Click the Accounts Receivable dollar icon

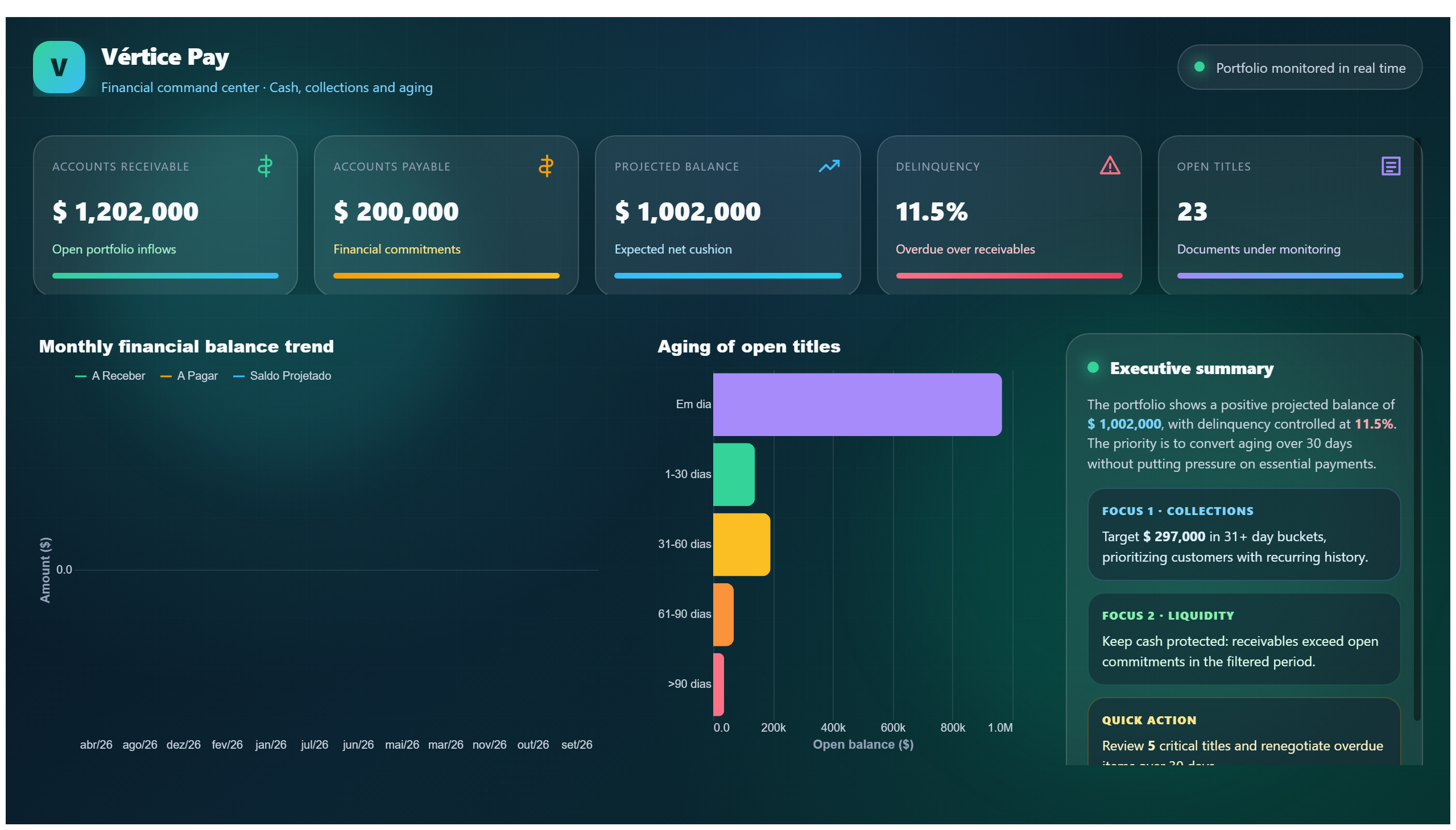[264, 166]
